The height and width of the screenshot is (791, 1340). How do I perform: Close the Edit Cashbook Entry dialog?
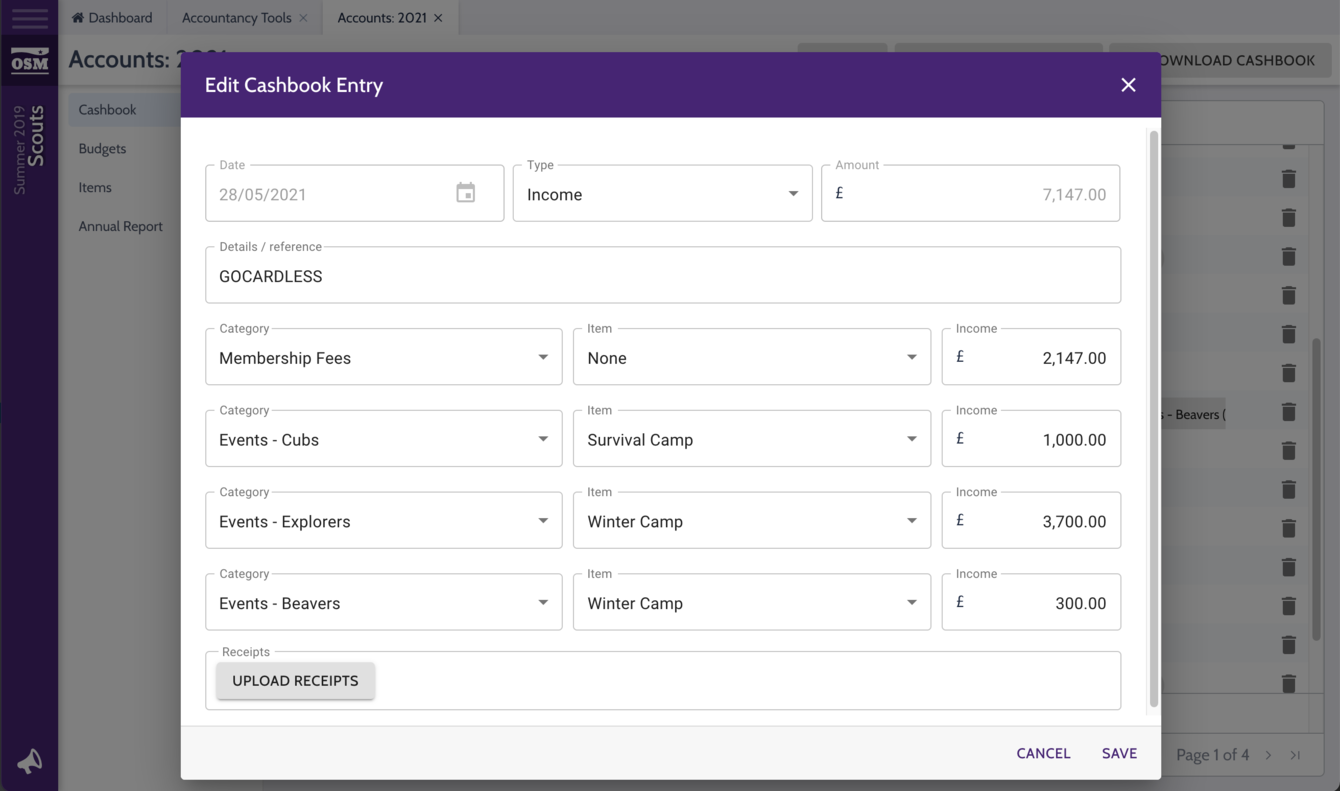[1128, 85]
